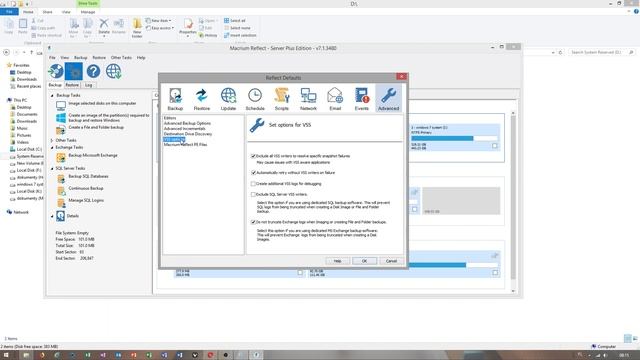
Task: Click Help button in Reflect Defaults dialog
Action: (338, 261)
